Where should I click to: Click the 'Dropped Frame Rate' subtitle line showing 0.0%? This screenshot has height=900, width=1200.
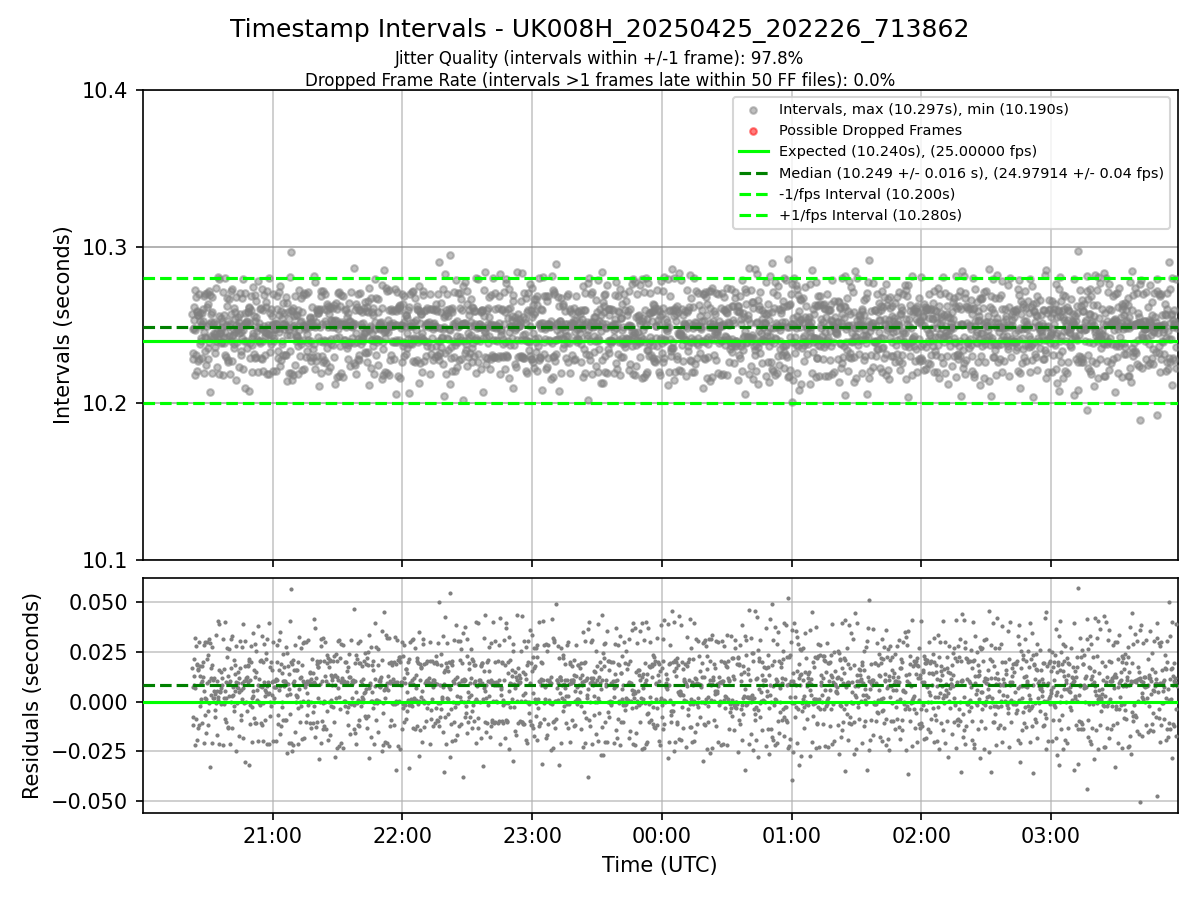pos(599,80)
